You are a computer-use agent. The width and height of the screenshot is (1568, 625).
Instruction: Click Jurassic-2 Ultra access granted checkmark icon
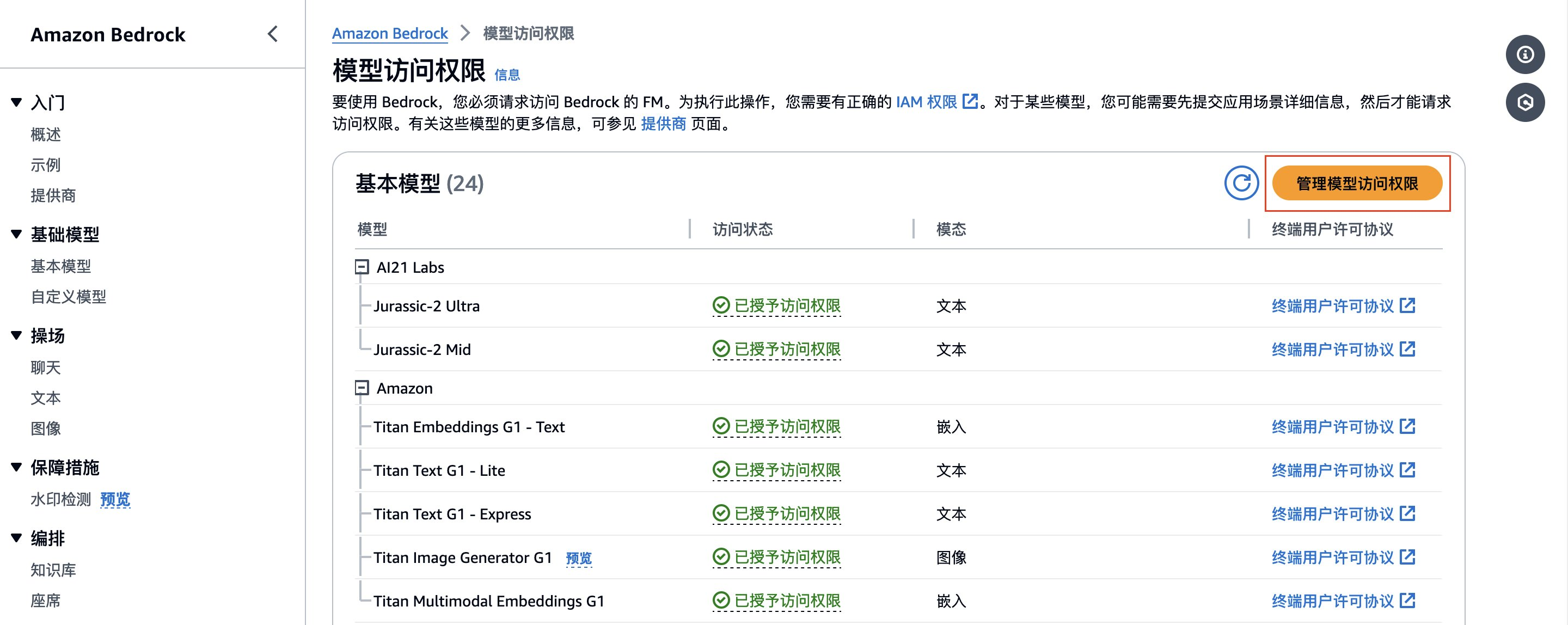point(721,305)
